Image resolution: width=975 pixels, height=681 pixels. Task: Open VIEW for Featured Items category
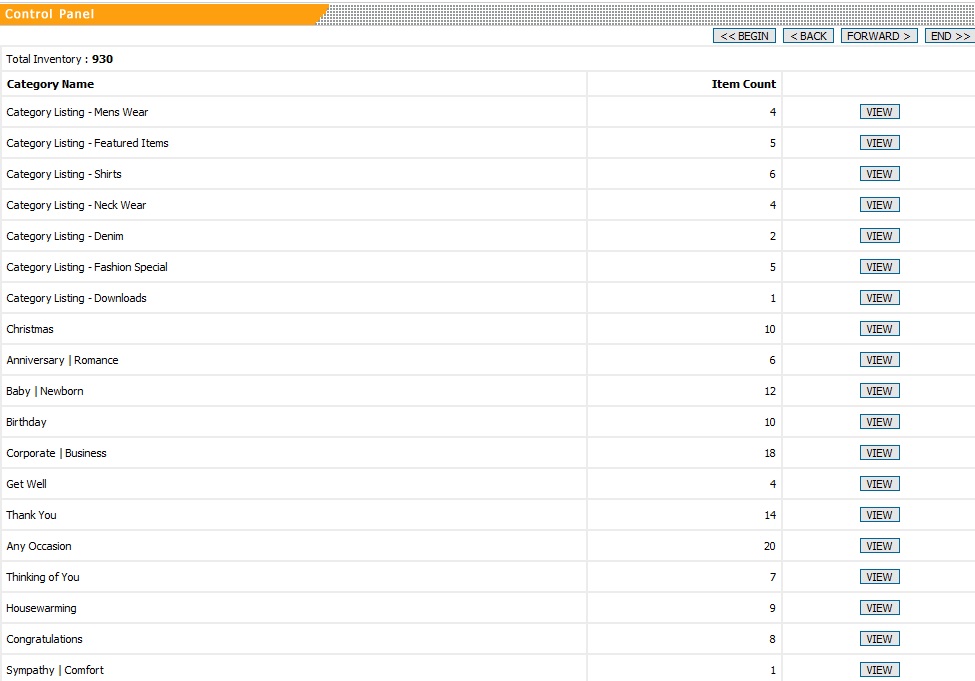click(879, 143)
